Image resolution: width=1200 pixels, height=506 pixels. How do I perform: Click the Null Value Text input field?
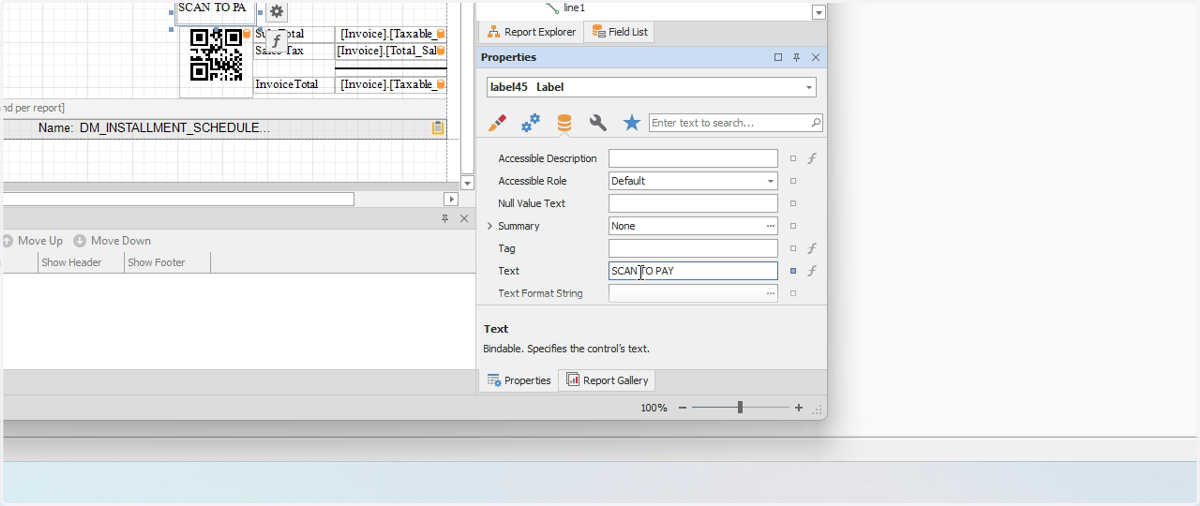click(x=693, y=203)
